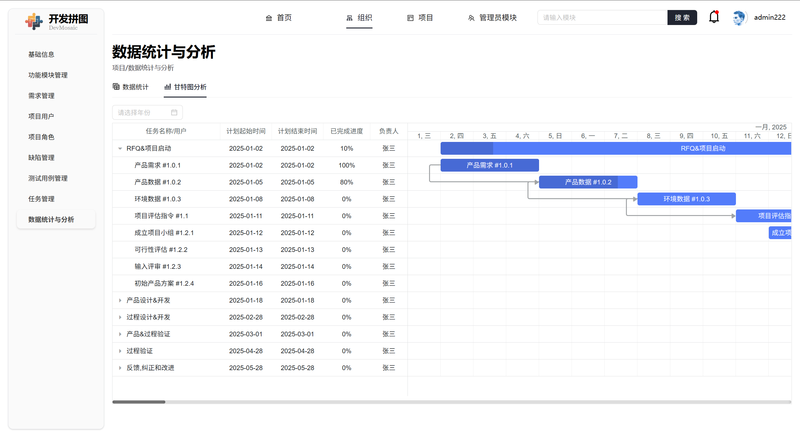Select the 可行性评估 #1.2.2 task name
This screenshot has width=800, height=437.
161,249
